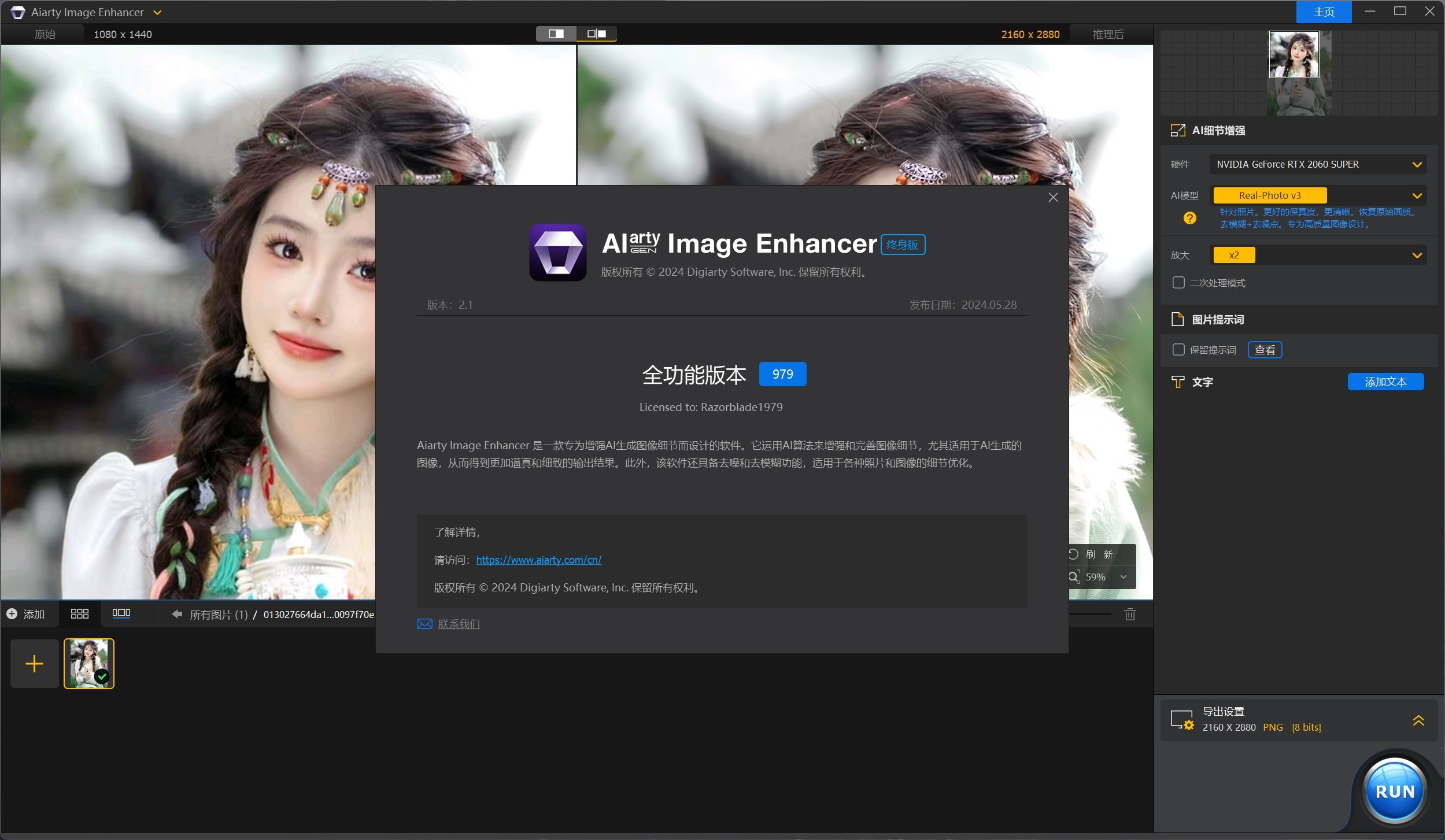The width and height of the screenshot is (1445, 840).
Task: Click the 原始 label tab
Action: point(45,34)
